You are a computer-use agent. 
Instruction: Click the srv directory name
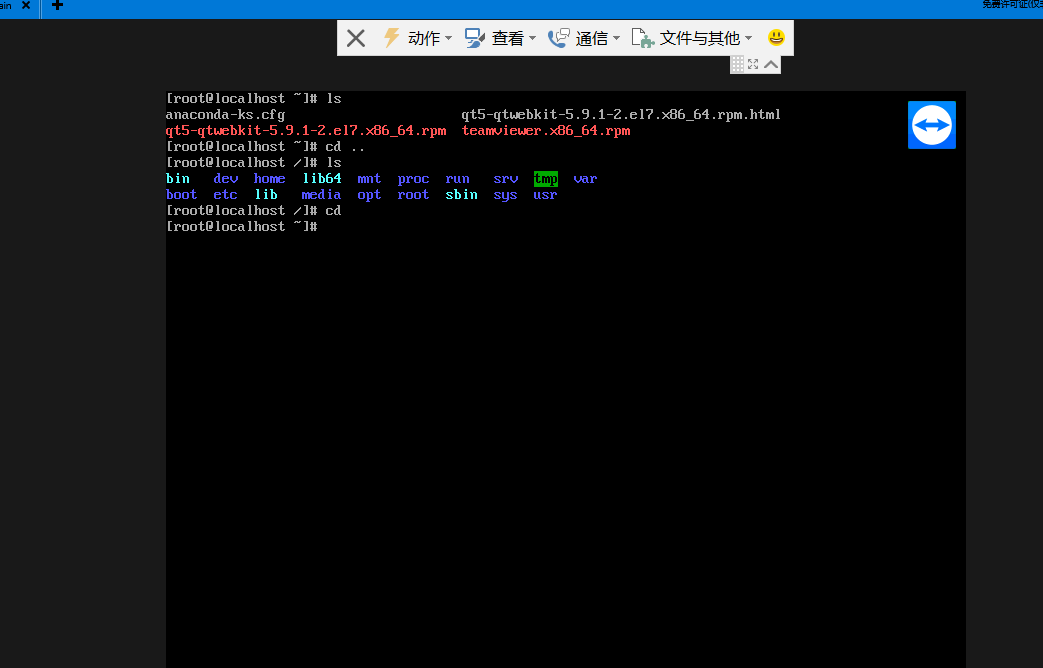click(x=506, y=178)
